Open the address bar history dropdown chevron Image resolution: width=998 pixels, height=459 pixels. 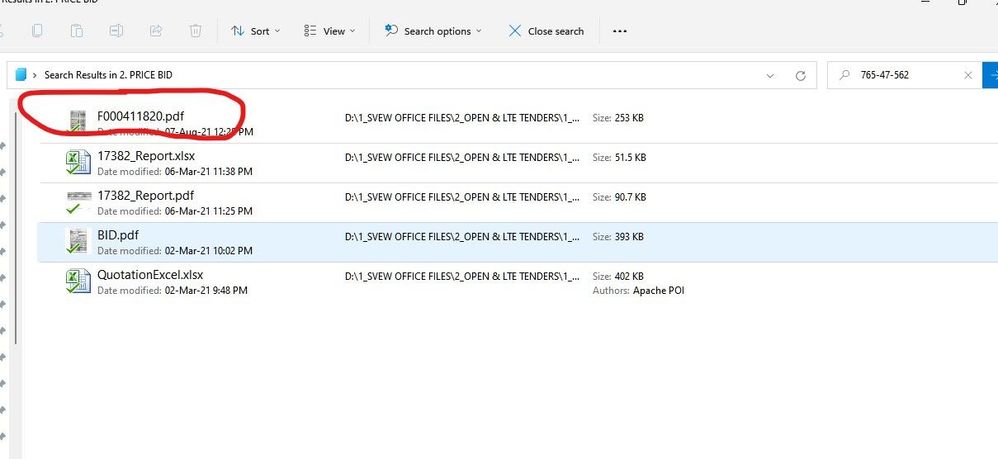click(x=770, y=76)
